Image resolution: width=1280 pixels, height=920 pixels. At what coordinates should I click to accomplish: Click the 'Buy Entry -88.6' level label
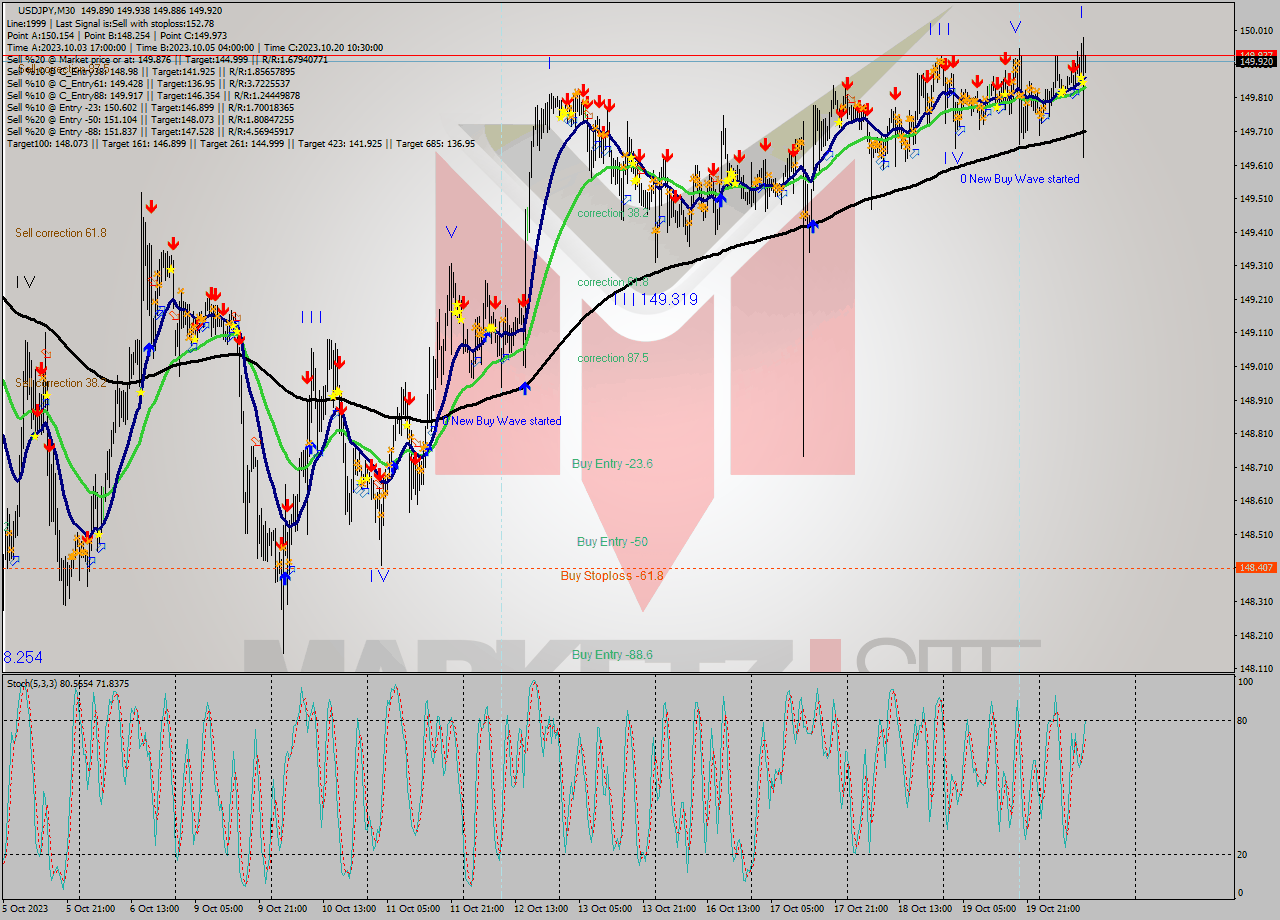[x=612, y=655]
